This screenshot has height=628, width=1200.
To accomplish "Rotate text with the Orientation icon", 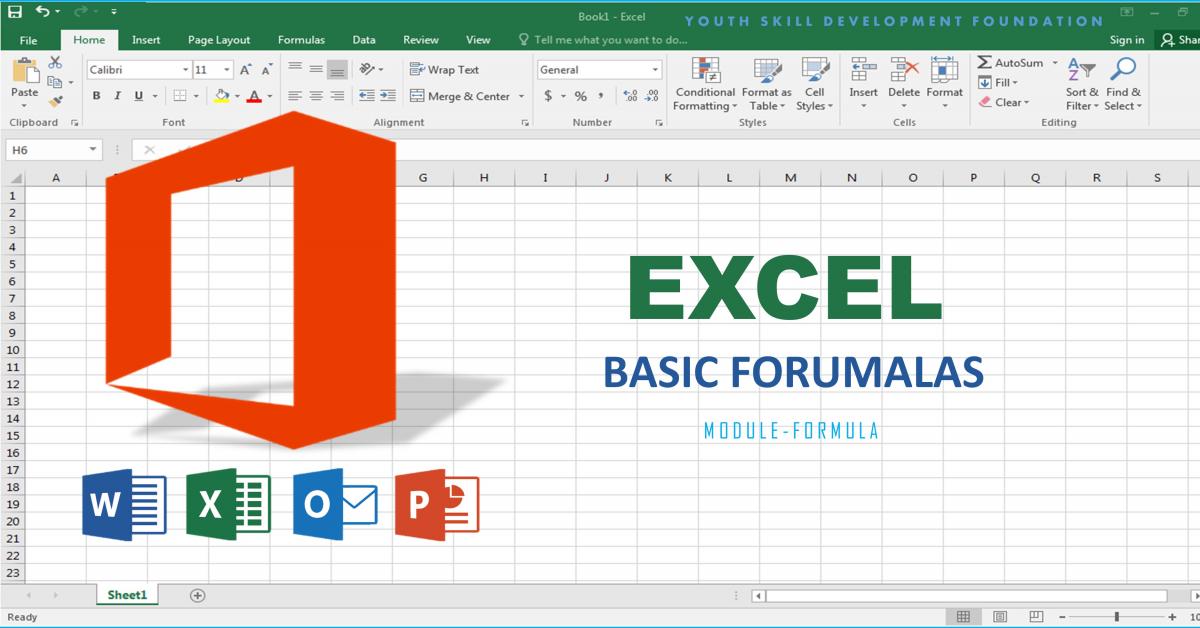I will pos(367,69).
